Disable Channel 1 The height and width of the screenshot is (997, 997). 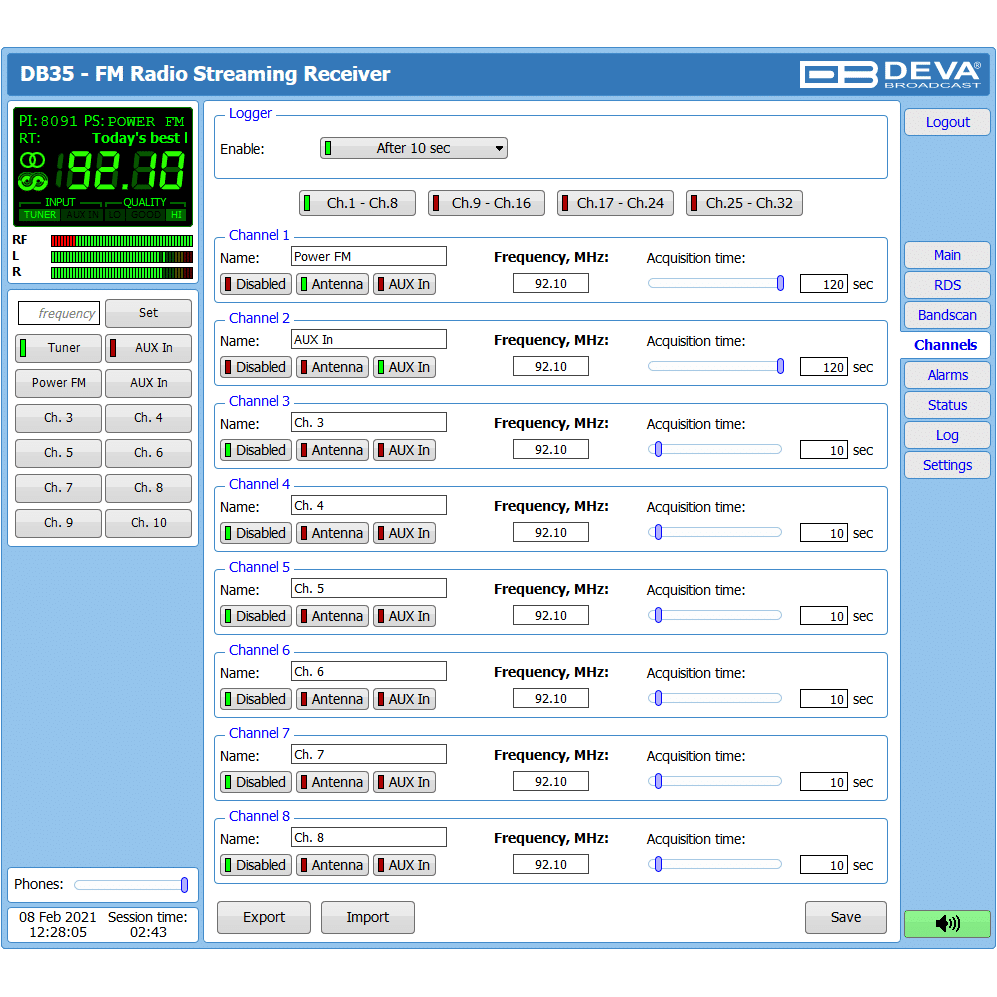point(255,284)
